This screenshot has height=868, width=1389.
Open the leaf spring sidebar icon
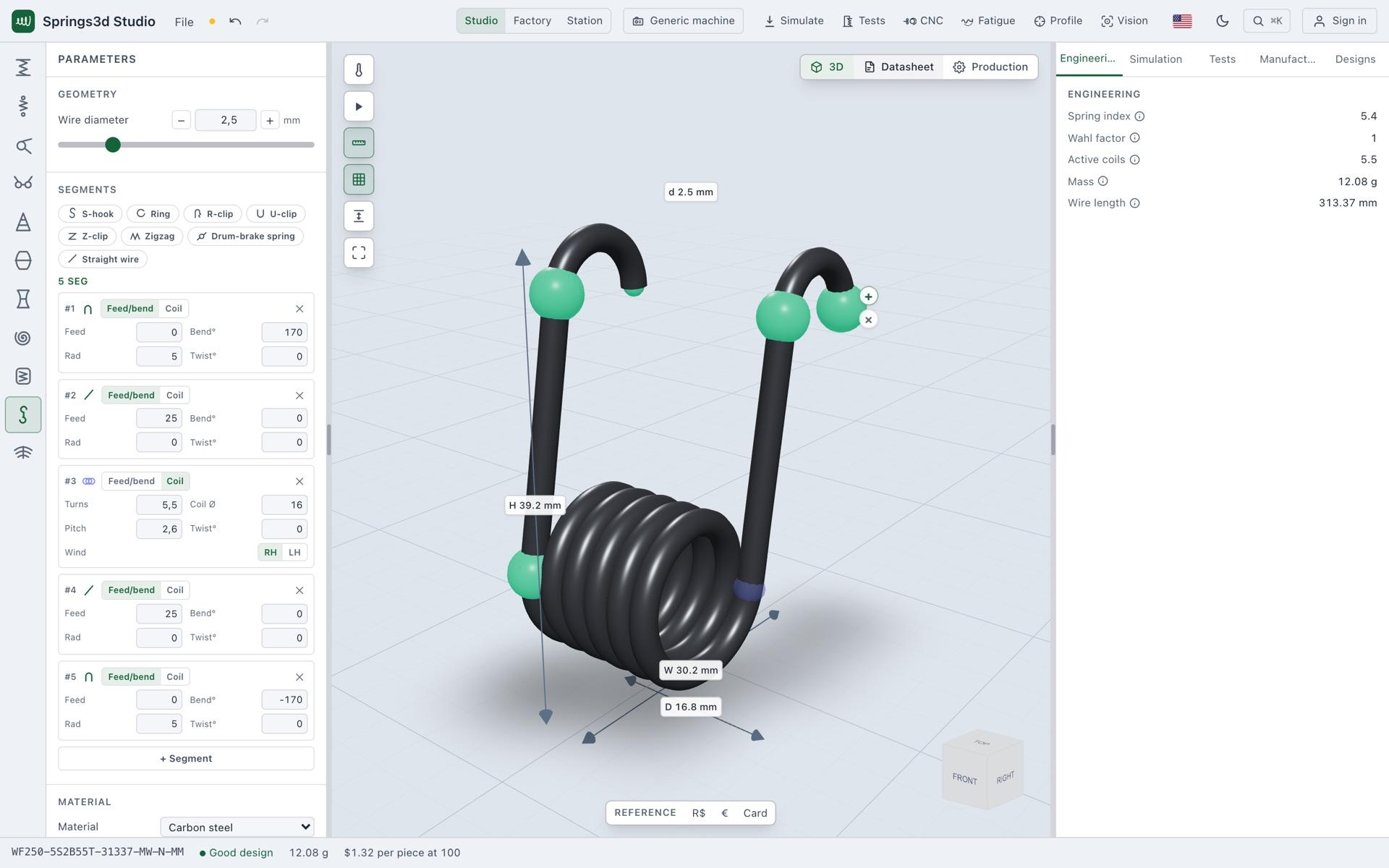tap(23, 453)
